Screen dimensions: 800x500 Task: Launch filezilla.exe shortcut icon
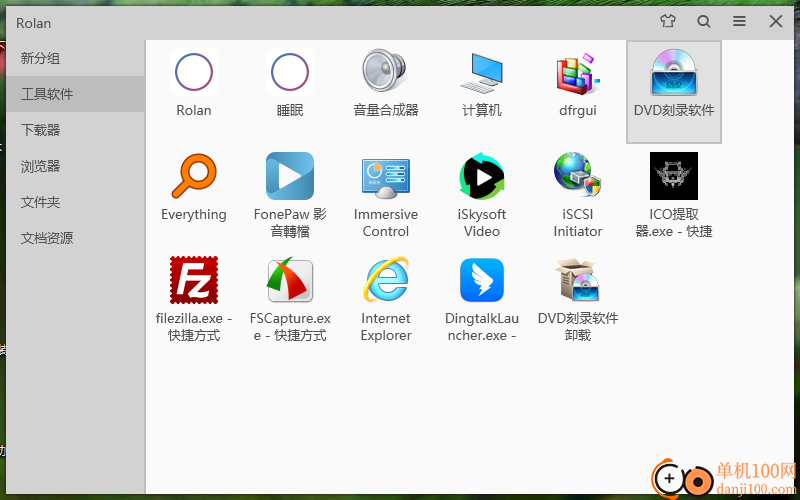[x=194, y=280]
